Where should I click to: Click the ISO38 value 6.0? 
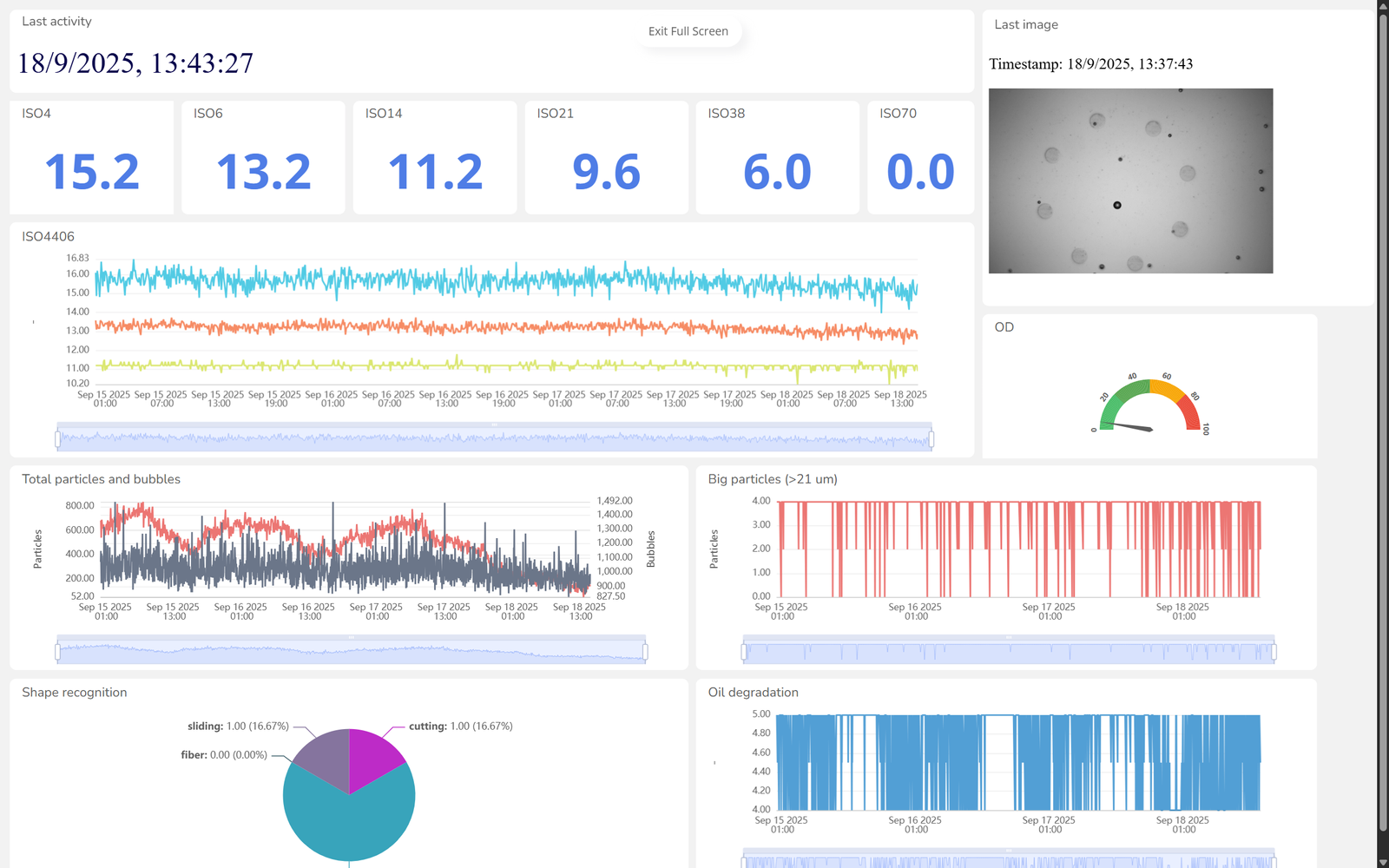[777, 172]
